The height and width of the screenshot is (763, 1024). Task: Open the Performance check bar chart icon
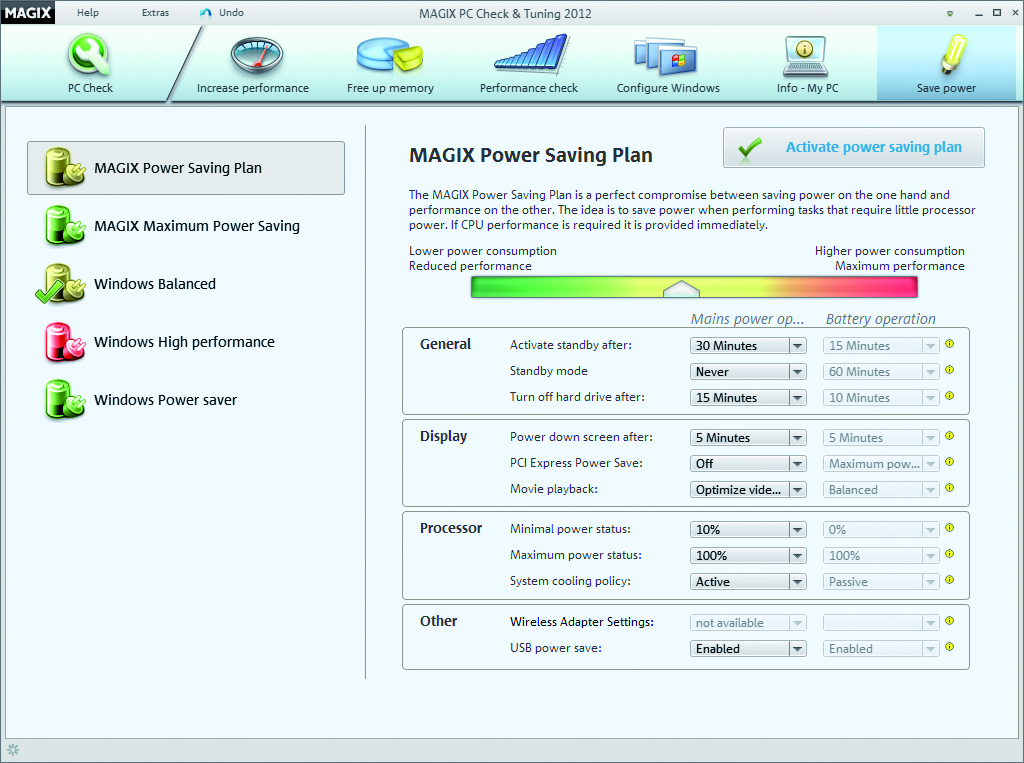pyautogui.click(x=532, y=54)
